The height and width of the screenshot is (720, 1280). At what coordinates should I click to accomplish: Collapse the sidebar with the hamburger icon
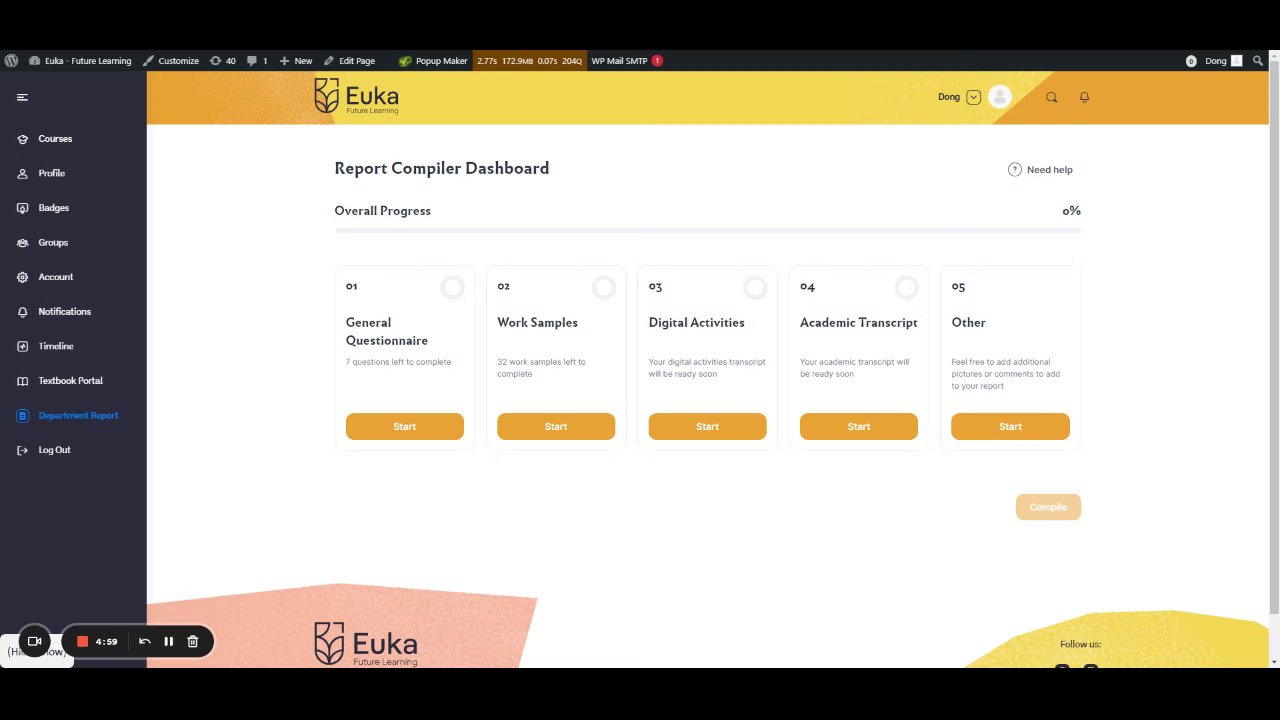point(22,97)
